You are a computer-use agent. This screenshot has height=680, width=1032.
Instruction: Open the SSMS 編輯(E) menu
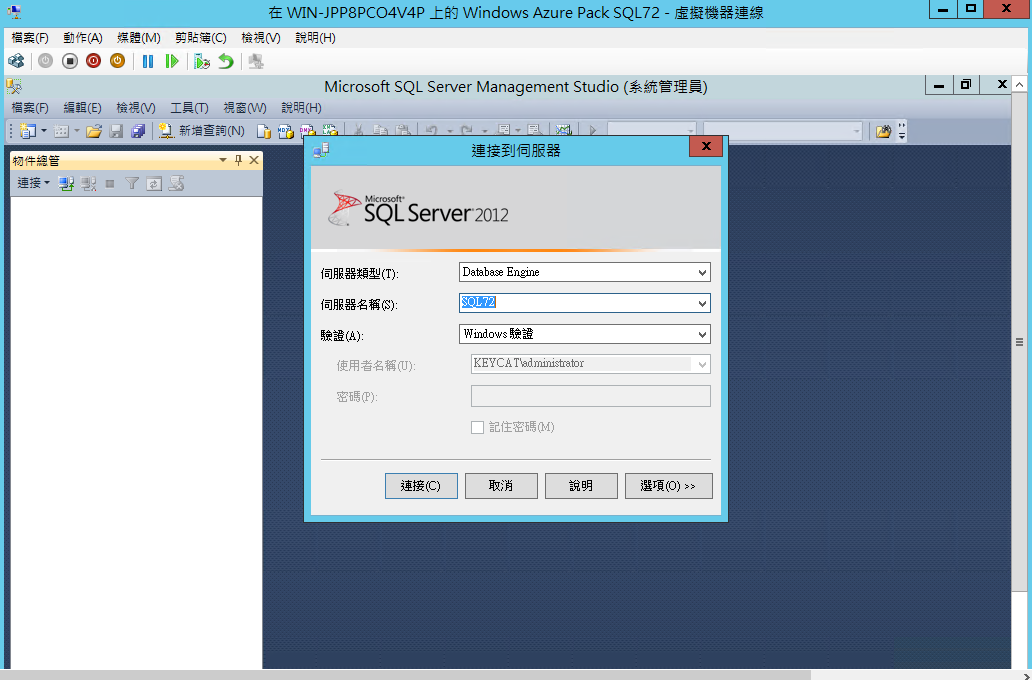click(x=82, y=107)
